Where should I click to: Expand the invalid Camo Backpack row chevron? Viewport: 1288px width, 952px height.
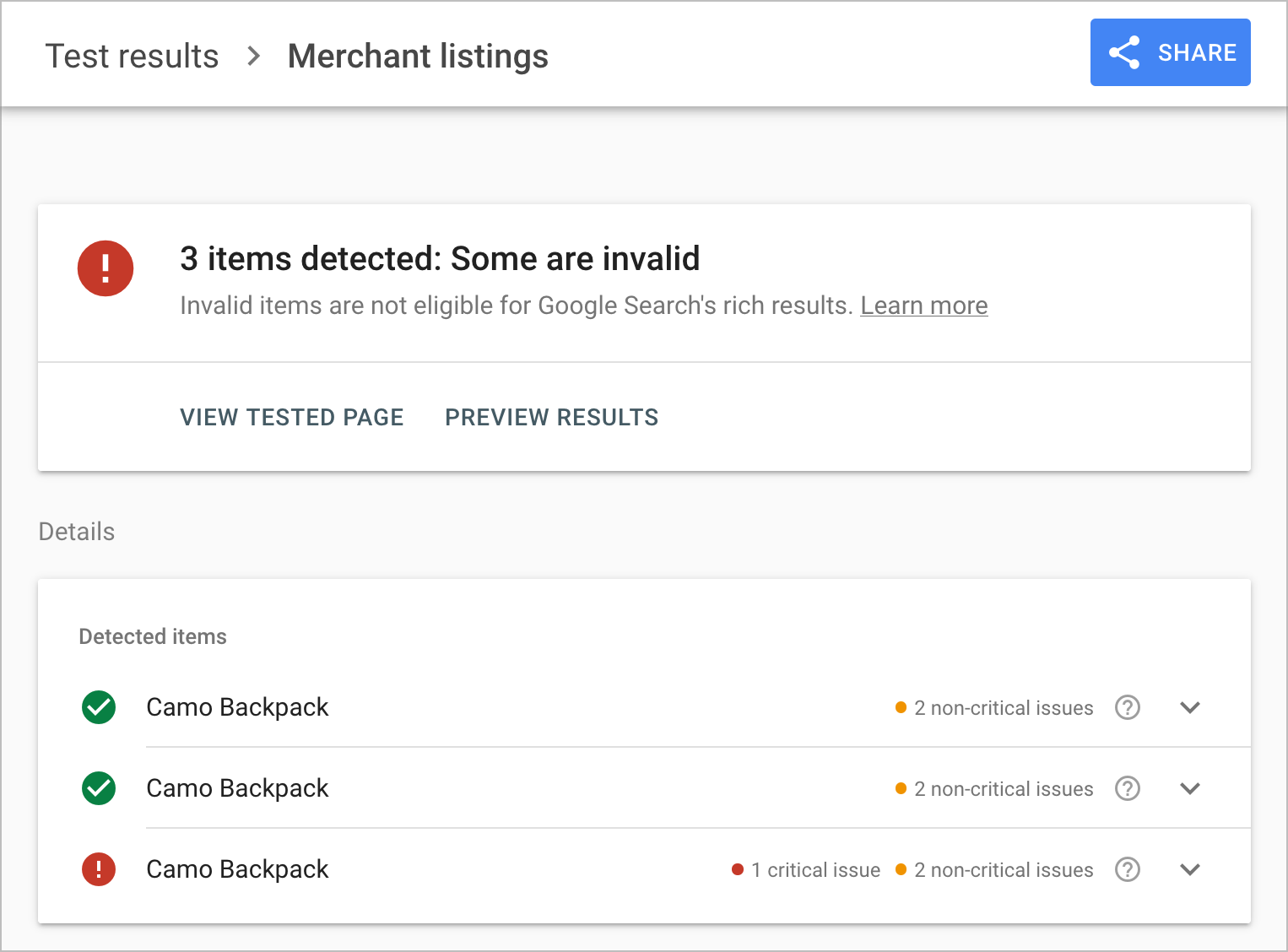coord(1190,869)
